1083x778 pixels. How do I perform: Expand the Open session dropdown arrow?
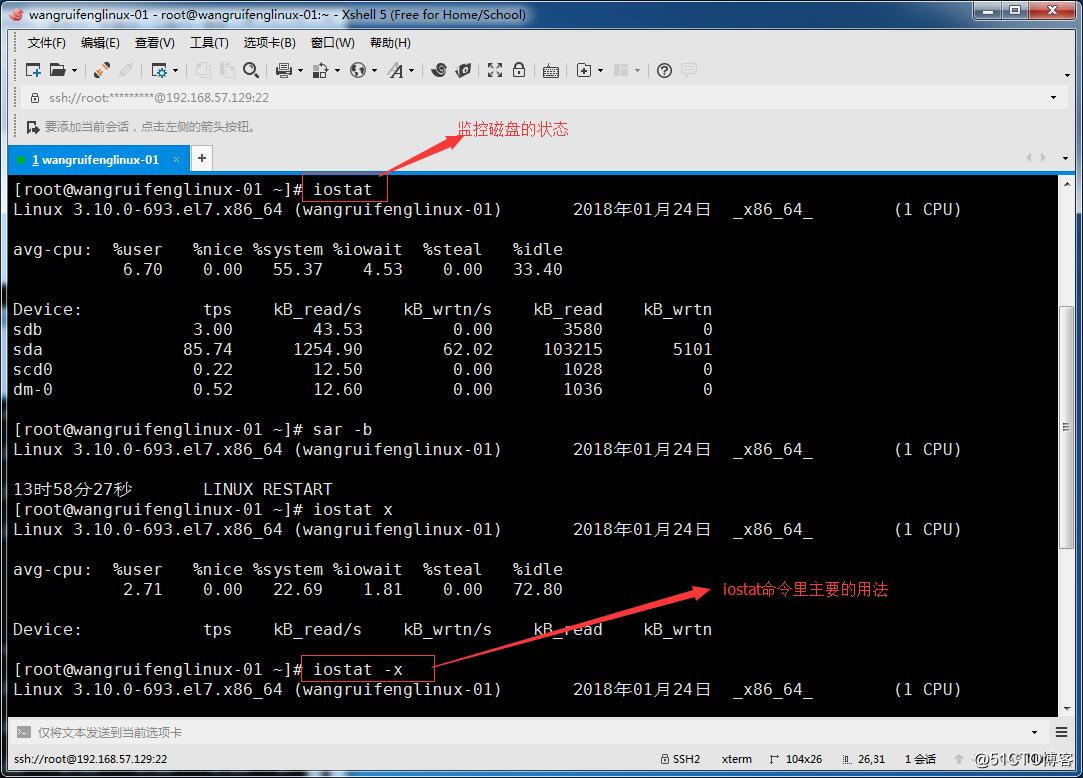point(75,70)
